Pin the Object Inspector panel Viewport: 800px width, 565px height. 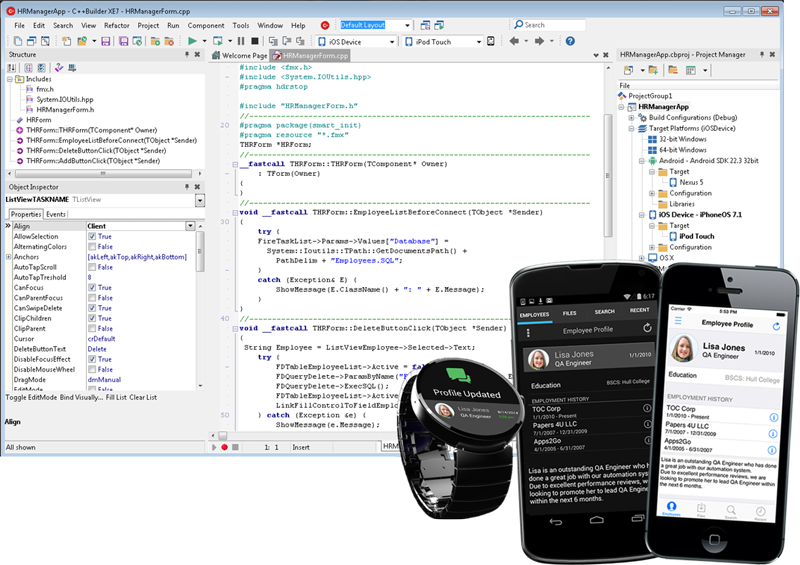[186, 187]
